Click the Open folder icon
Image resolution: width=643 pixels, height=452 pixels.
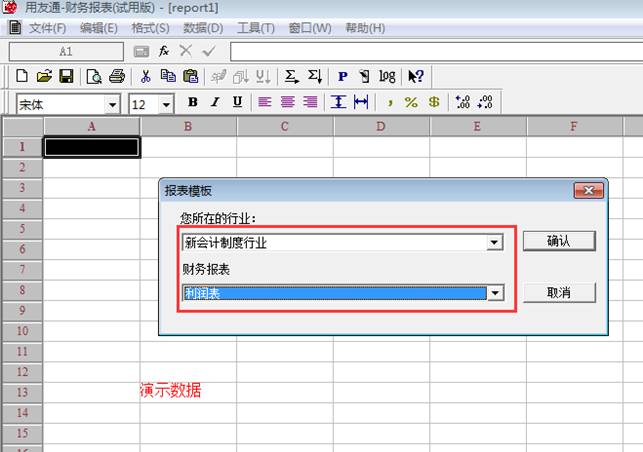[x=44, y=76]
